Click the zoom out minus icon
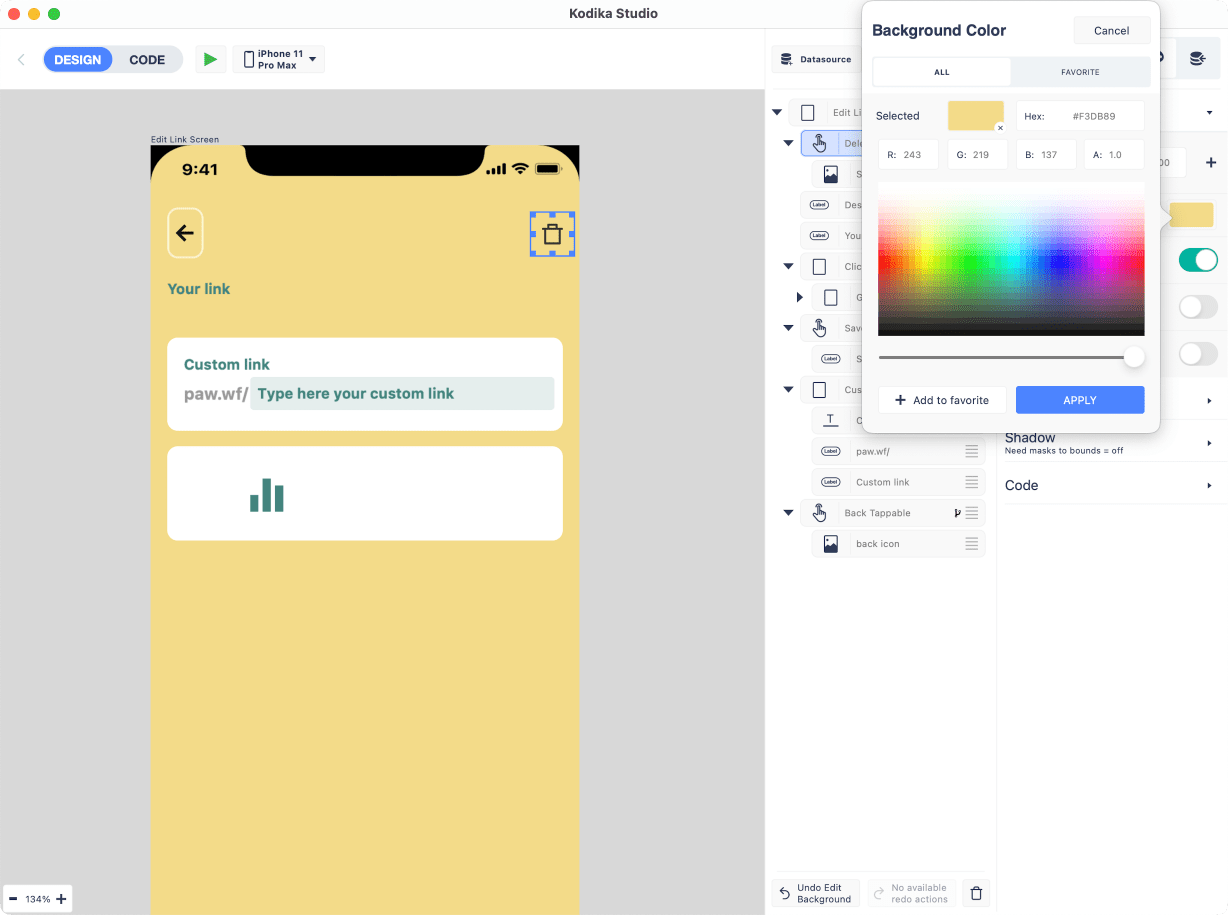This screenshot has height=915, width=1228. [x=13, y=899]
